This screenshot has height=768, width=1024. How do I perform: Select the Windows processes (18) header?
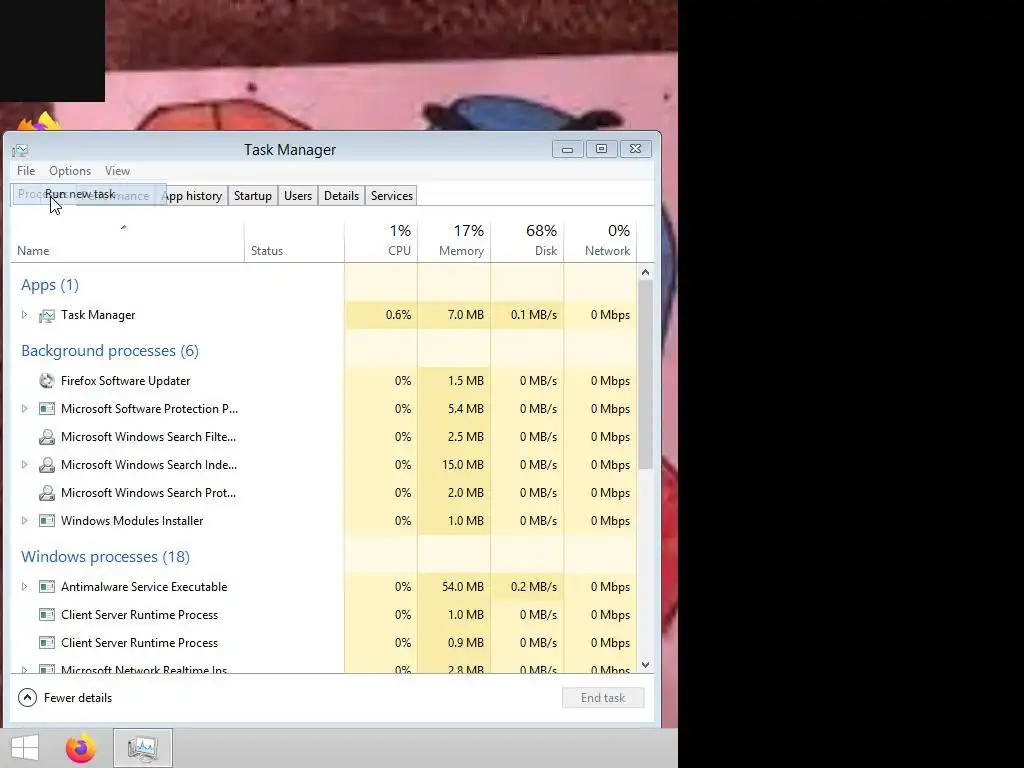point(105,557)
